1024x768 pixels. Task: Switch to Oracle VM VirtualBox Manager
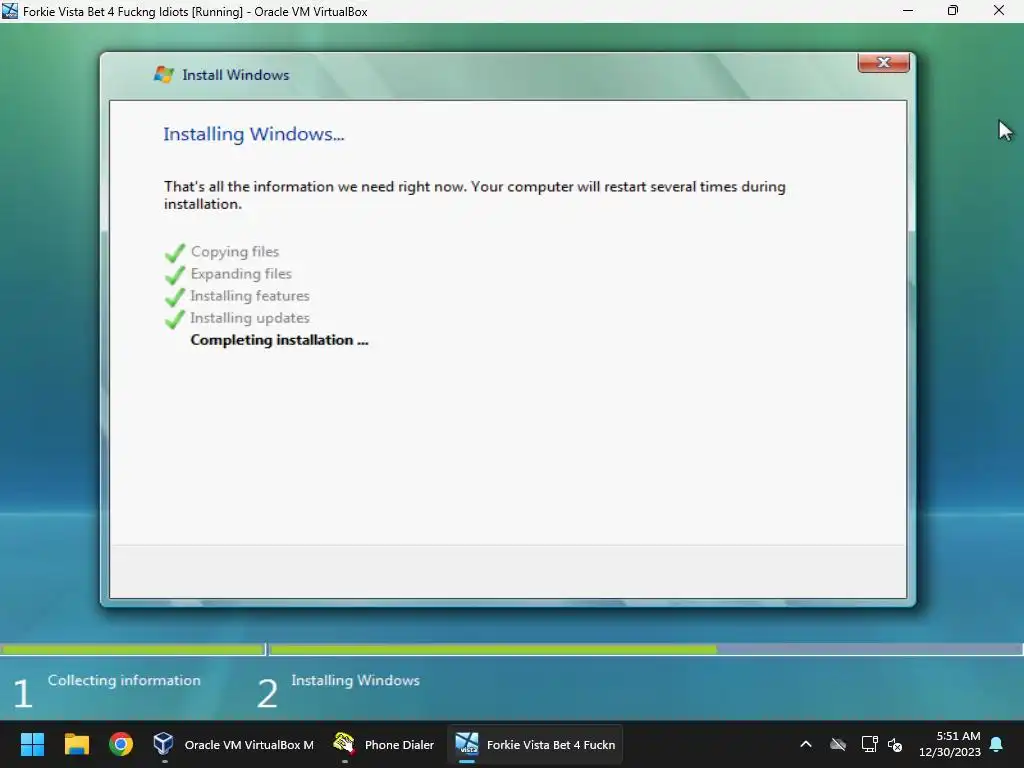coord(233,744)
